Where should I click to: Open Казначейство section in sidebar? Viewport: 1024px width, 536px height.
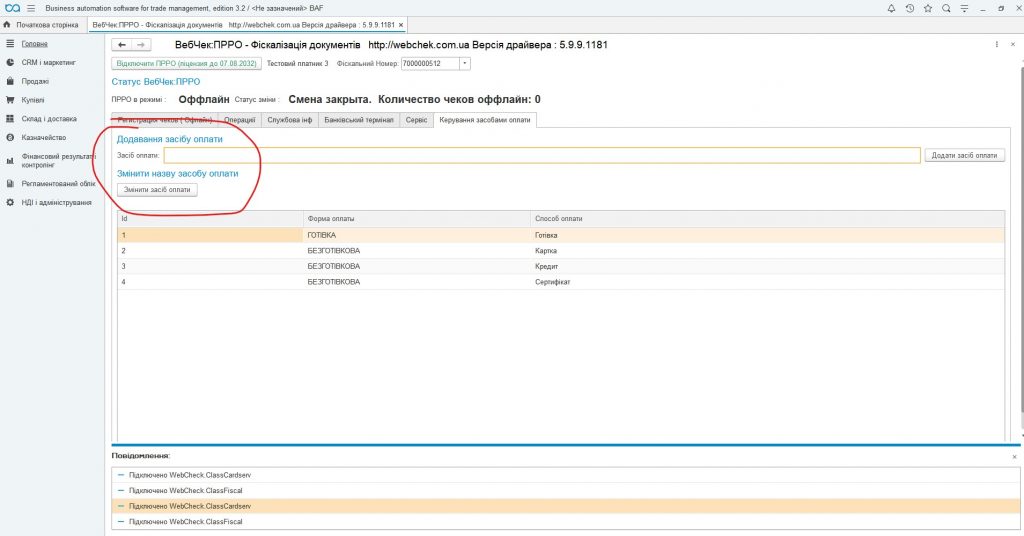(44, 138)
